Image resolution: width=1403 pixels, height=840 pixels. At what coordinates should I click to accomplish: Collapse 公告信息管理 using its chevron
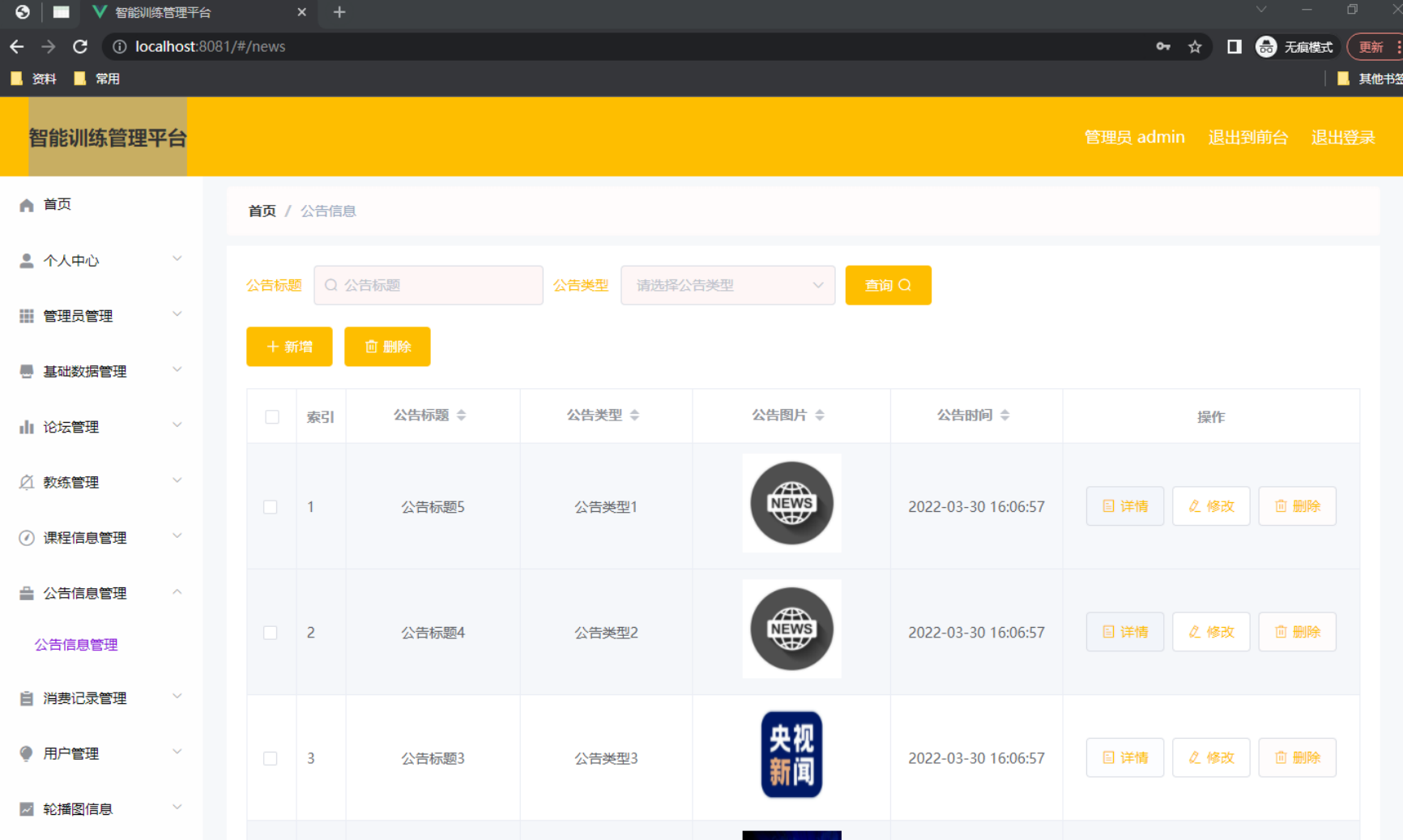177,592
